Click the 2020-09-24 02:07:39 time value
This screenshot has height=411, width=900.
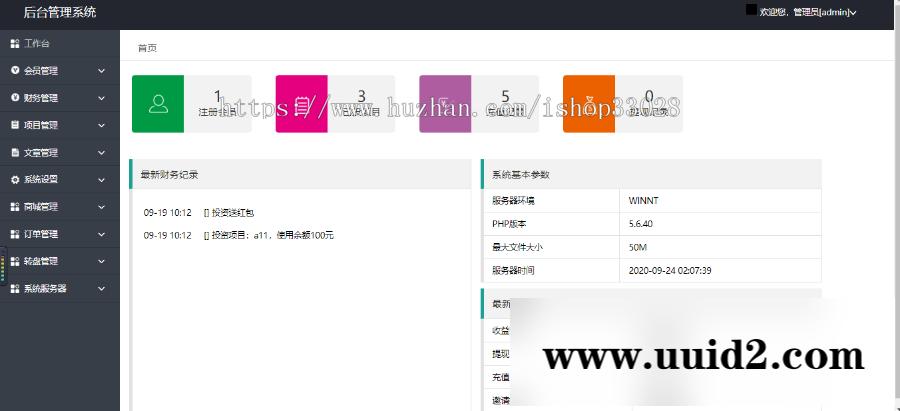click(670, 270)
